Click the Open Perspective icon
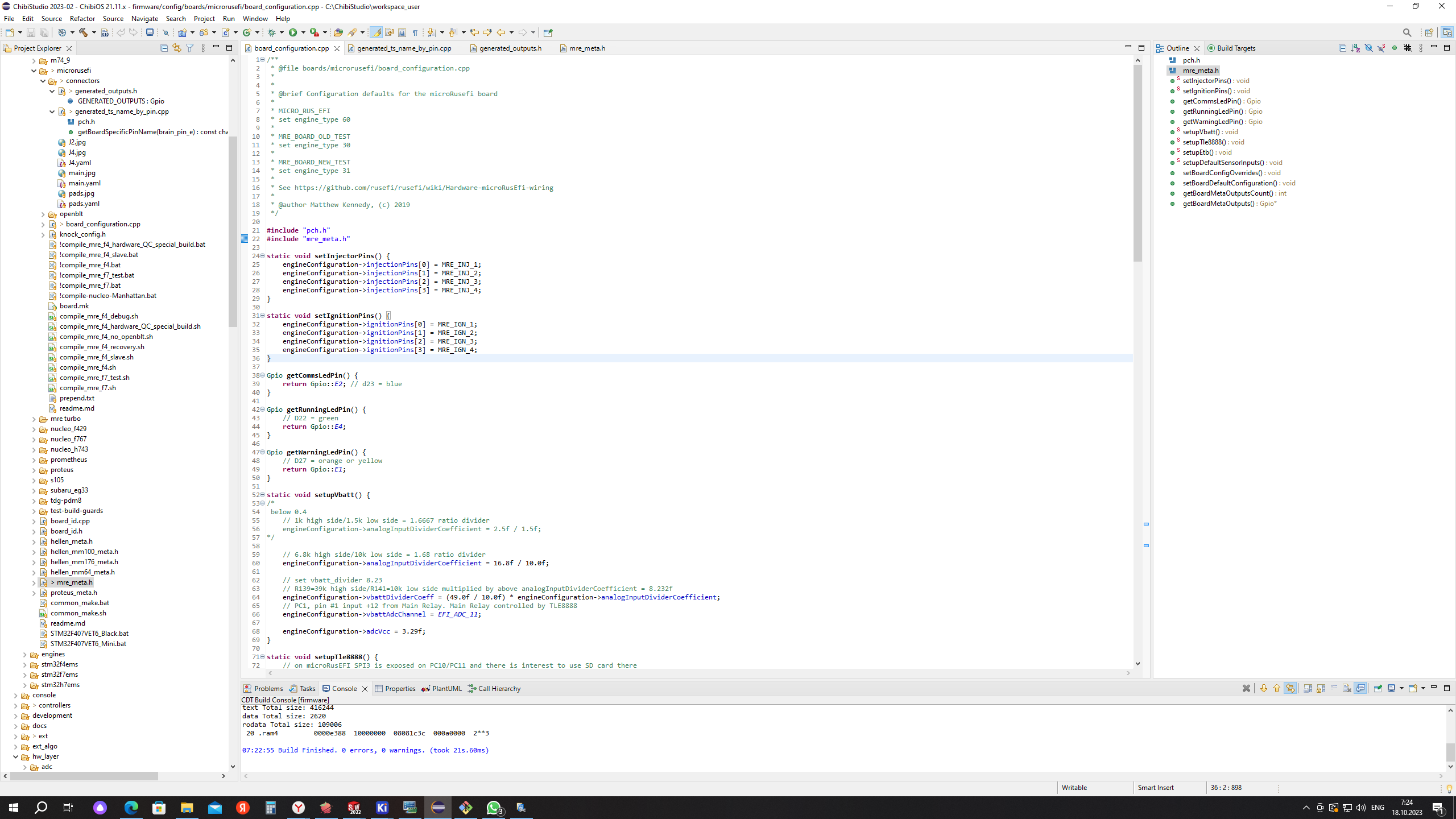This screenshot has height=819, width=1456. click(1429, 32)
